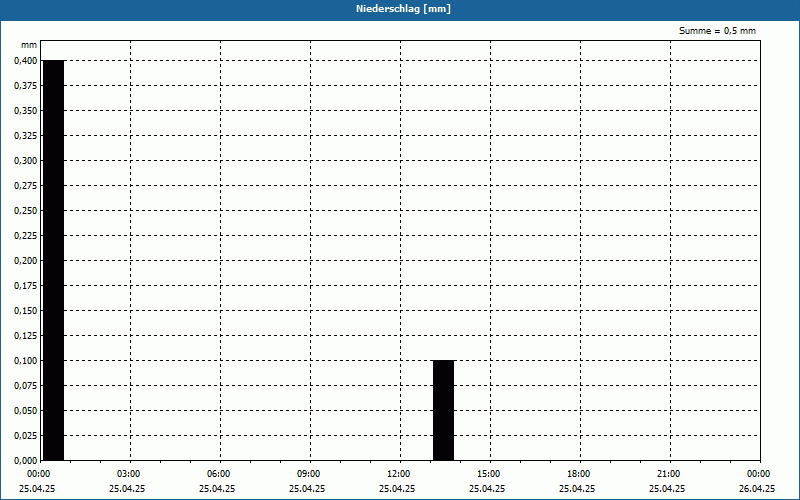The height and width of the screenshot is (500, 800).
Task: Click the 03:00 time label
Action: [129, 474]
